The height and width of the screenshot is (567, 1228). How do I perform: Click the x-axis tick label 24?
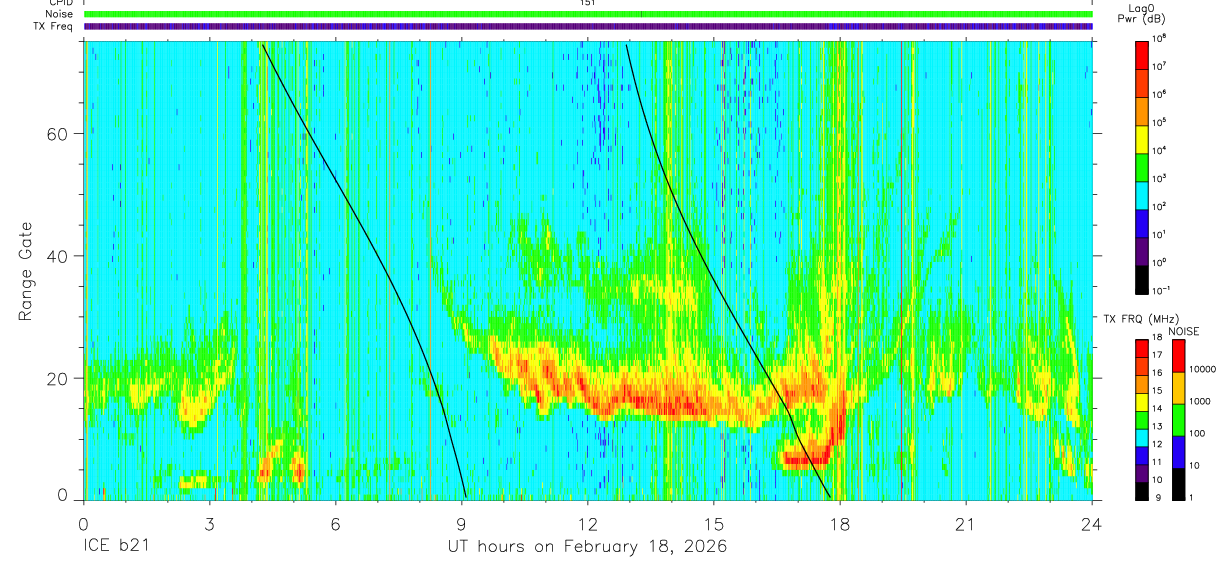[x=1092, y=524]
